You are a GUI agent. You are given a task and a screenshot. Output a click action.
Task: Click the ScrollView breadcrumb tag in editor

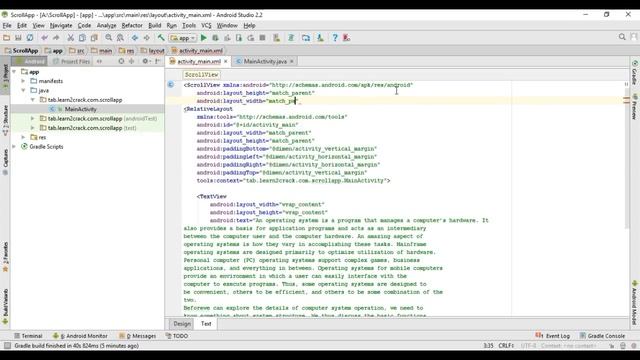201,75
